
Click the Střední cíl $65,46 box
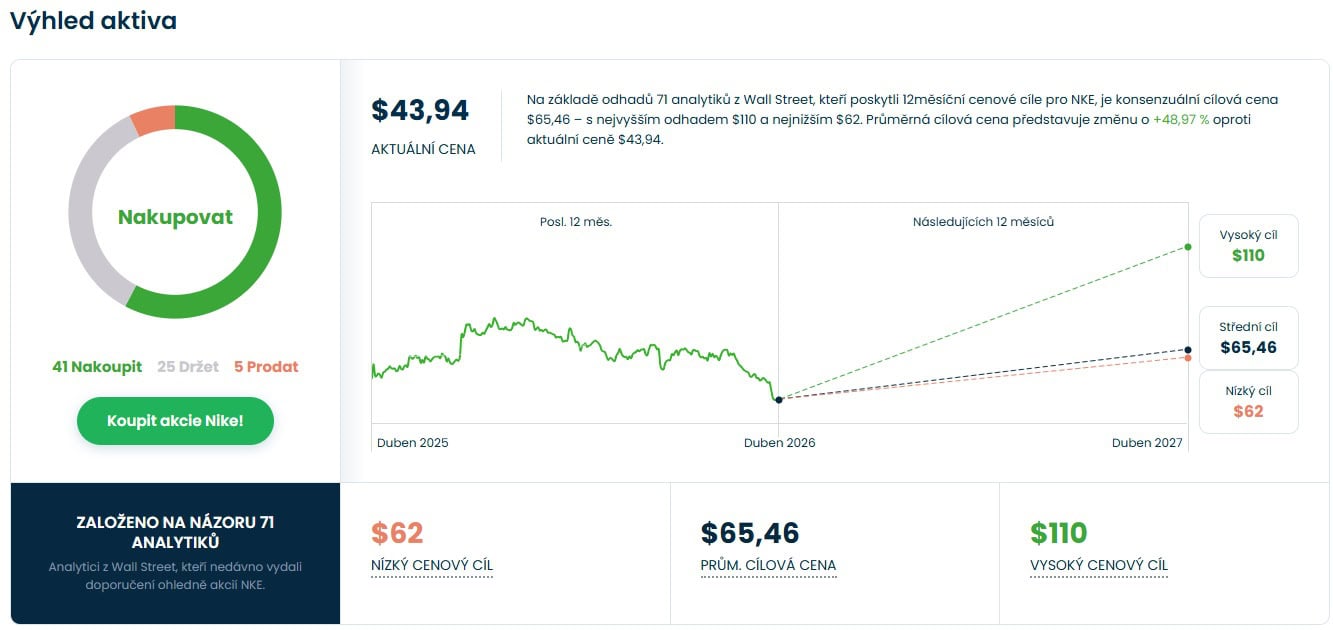click(x=1248, y=338)
